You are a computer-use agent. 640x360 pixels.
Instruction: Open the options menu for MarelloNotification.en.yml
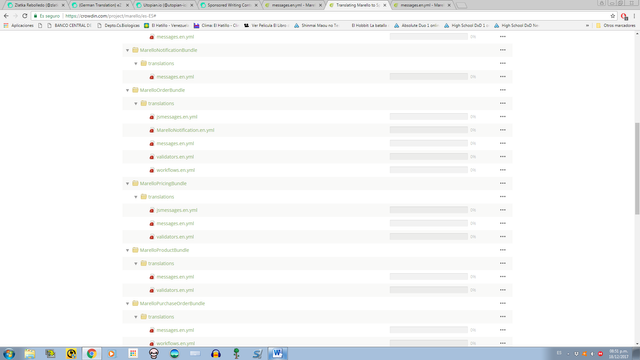click(502, 130)
